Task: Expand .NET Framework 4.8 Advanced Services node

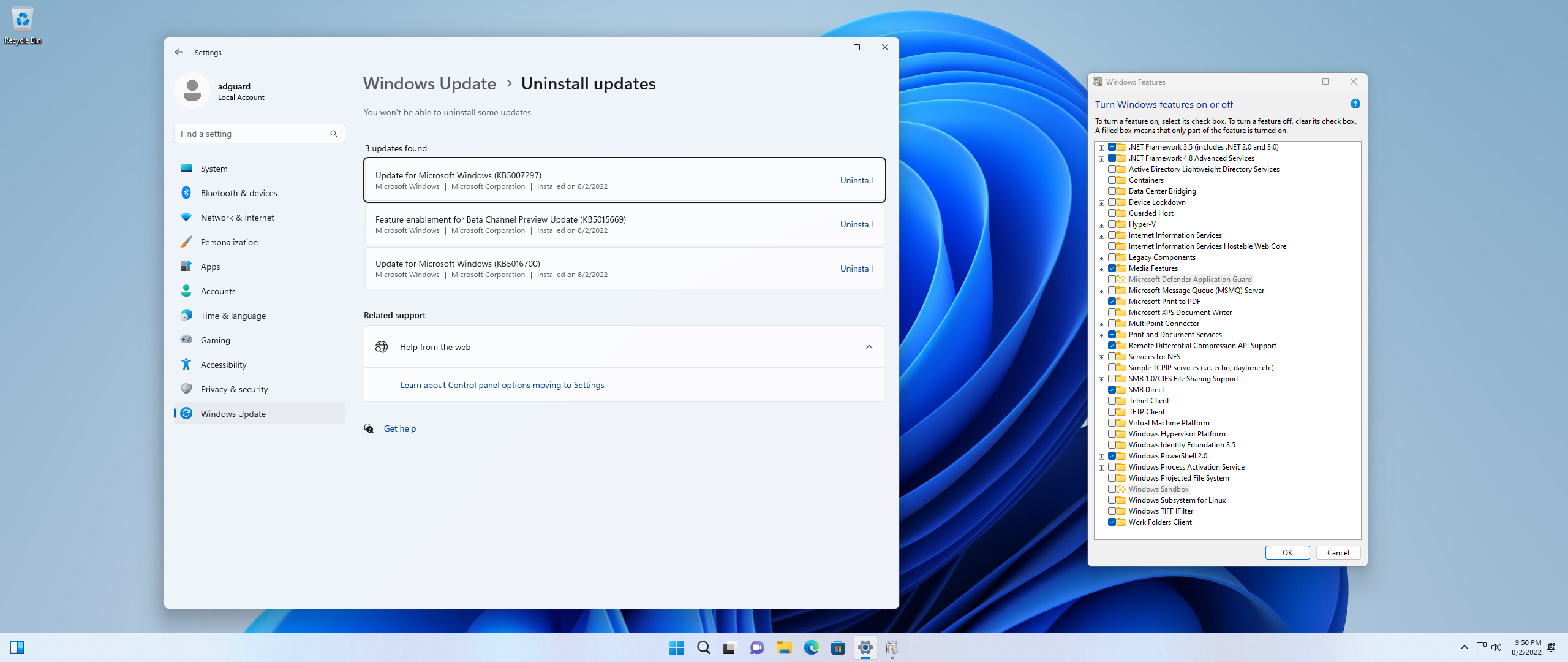Action: [1101, 159]
